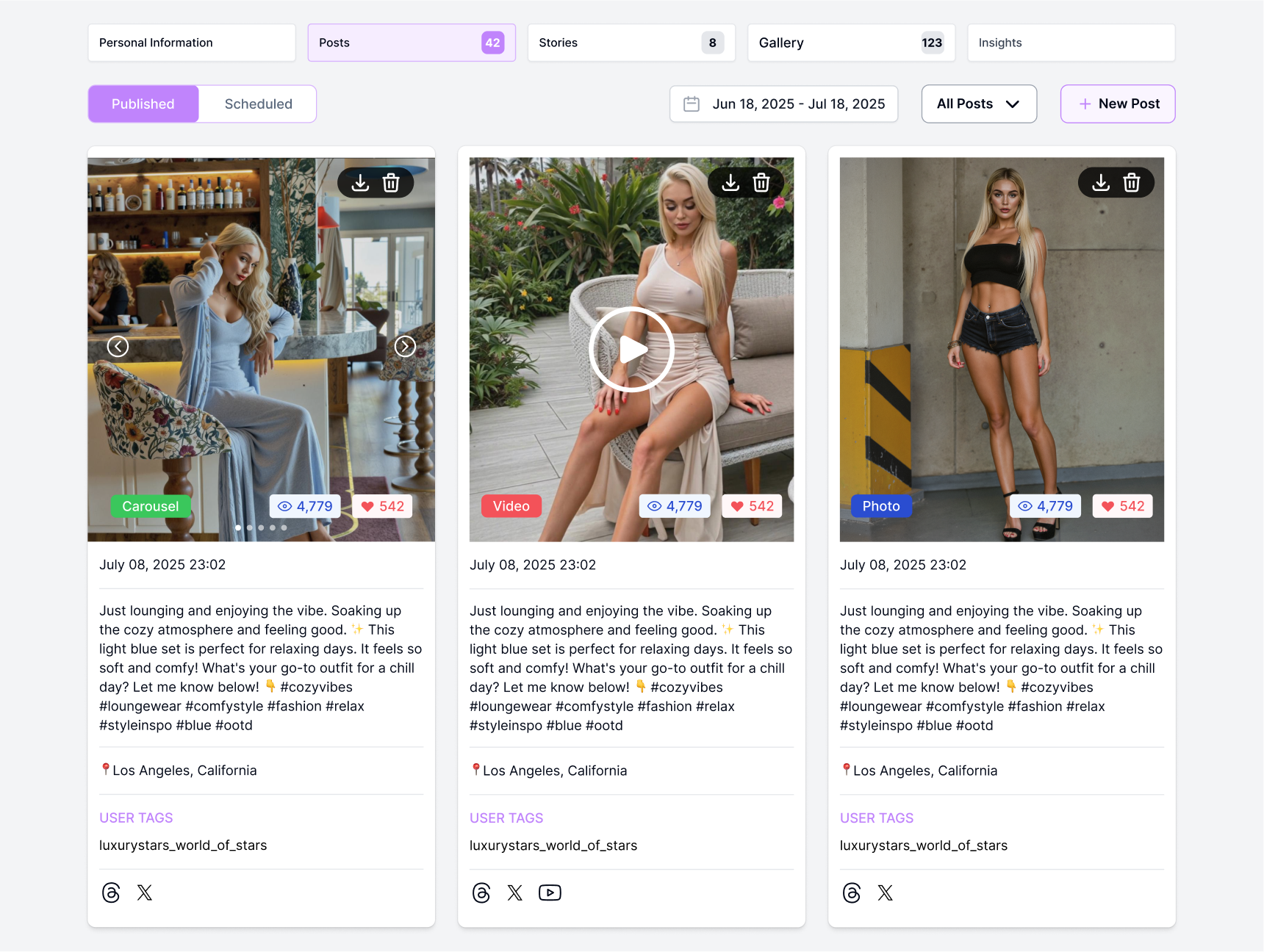Expand the All Posts filter dropdown
Screen dimensions: 1264x952
(x=978, y=104)
